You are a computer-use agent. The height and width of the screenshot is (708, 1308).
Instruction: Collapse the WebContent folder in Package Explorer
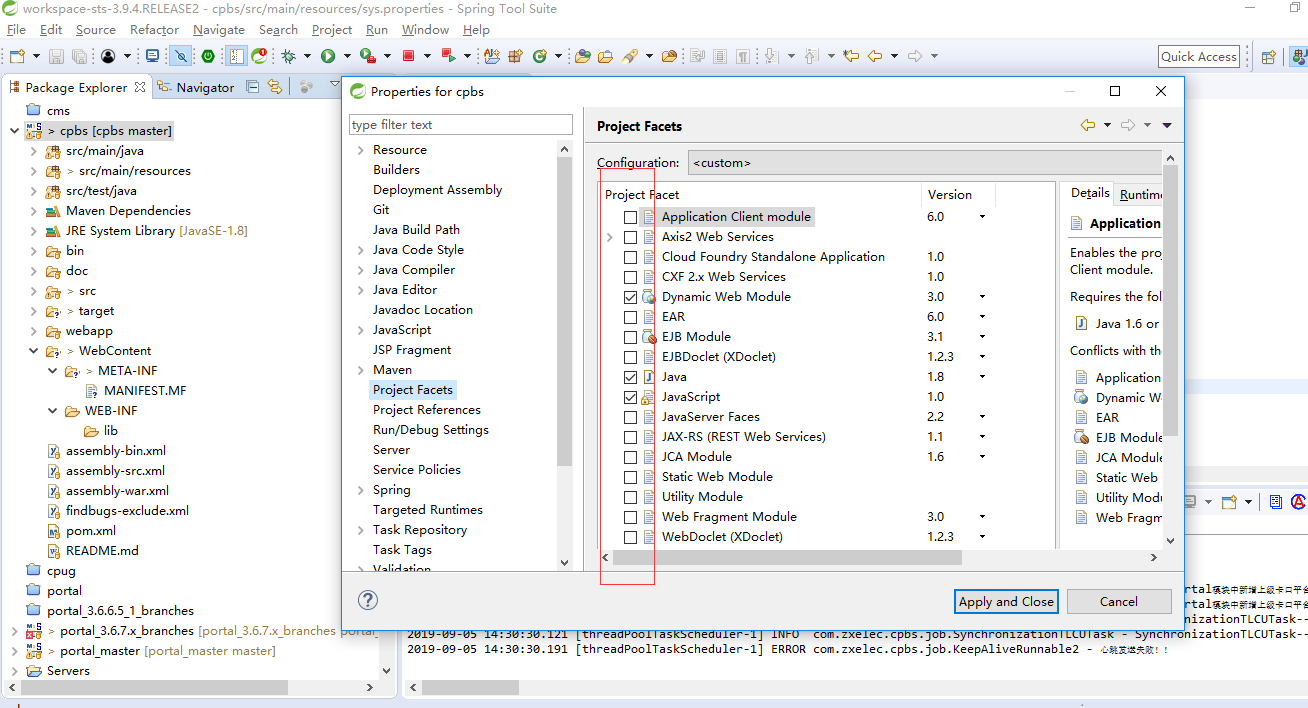click(33, 351)
